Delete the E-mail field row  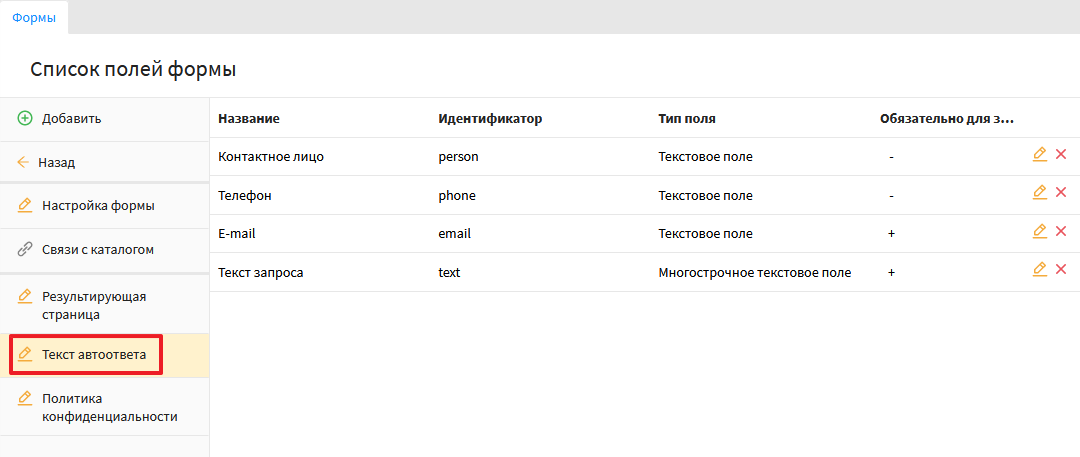coord(1061,231)
